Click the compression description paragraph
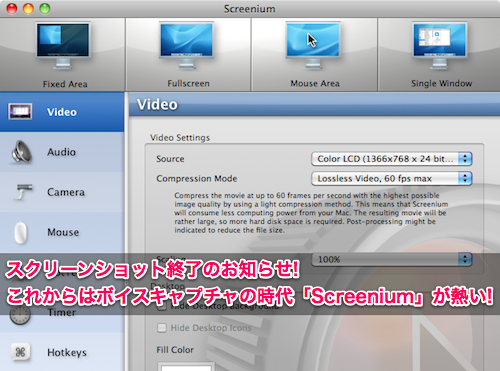500x371 pixels. click(x=311, y=213)
